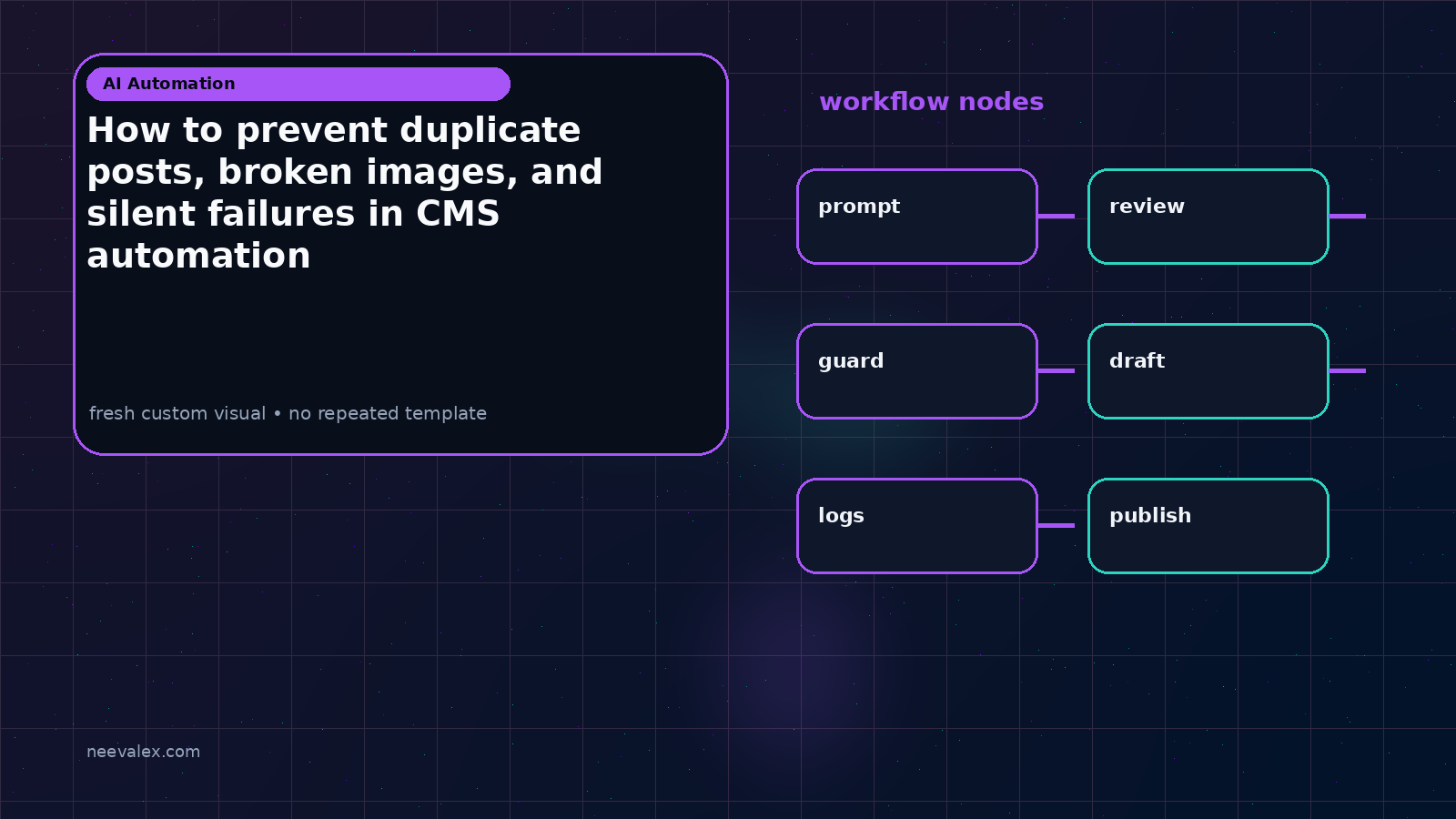This screenshot has width=1456, height=819.
Task: Choose the logs workflow node
Action: coord(917,526)
